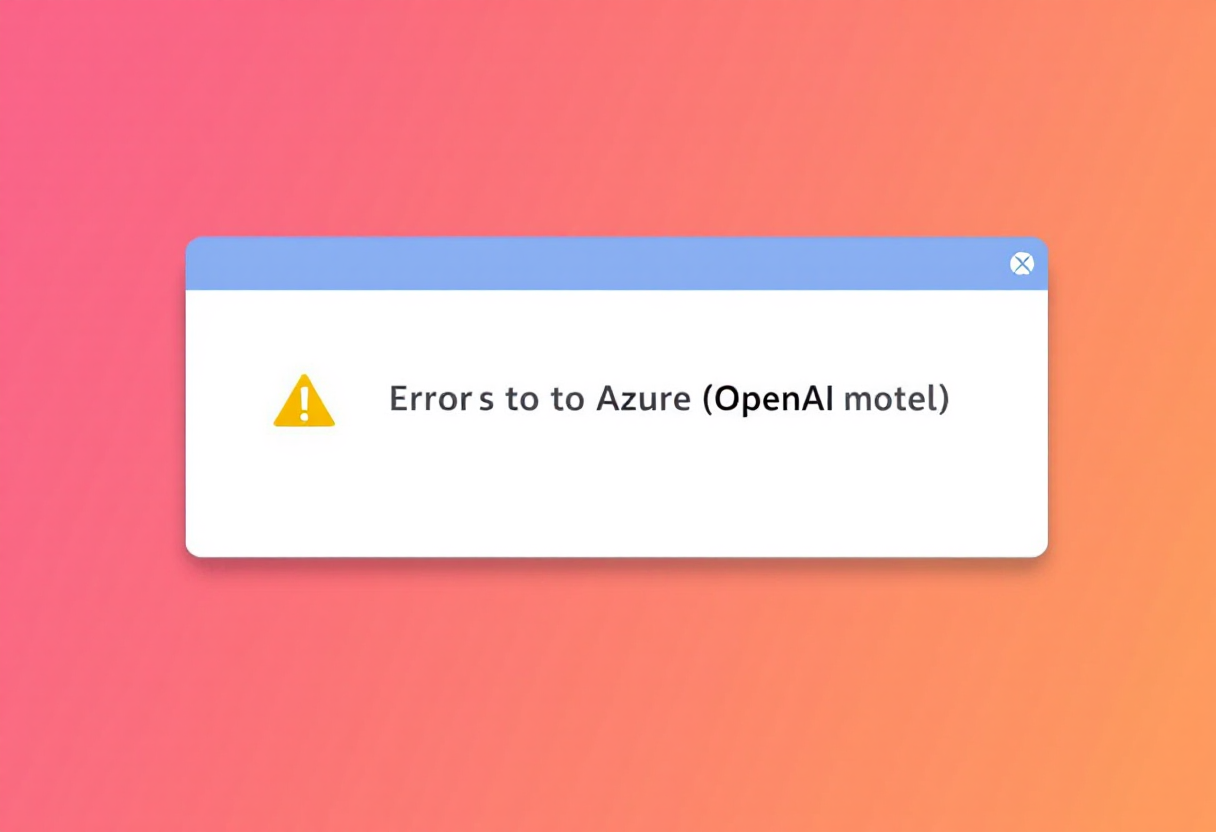1216x832 pixels.
Task: Click the word "Errors" in the message
Action: point(441,399)
